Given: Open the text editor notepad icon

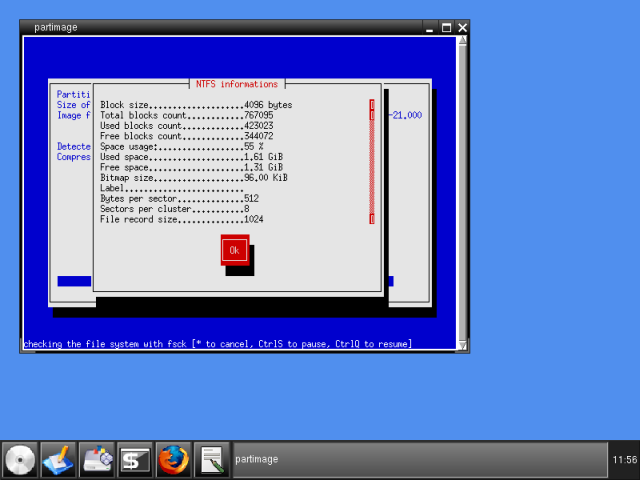Looking at the screenshot, I should (211, 460).
